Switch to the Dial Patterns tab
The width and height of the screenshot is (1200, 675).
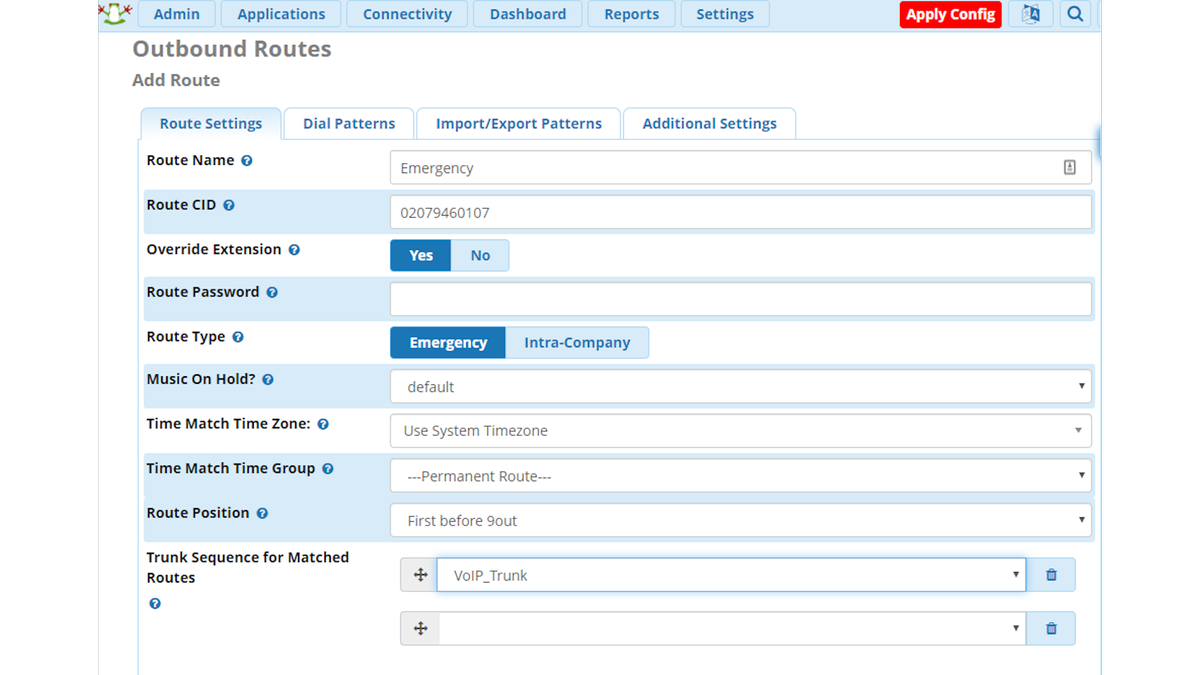(x=348, y=123)
